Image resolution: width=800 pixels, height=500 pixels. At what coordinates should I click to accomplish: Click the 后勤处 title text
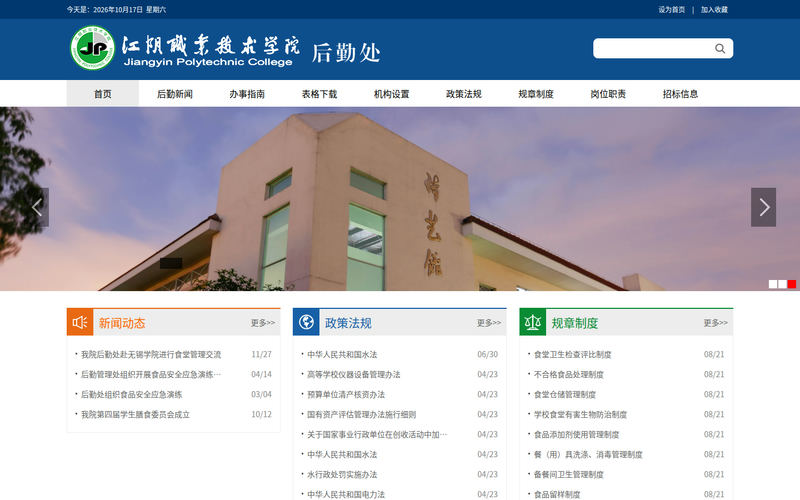[346, 53]
